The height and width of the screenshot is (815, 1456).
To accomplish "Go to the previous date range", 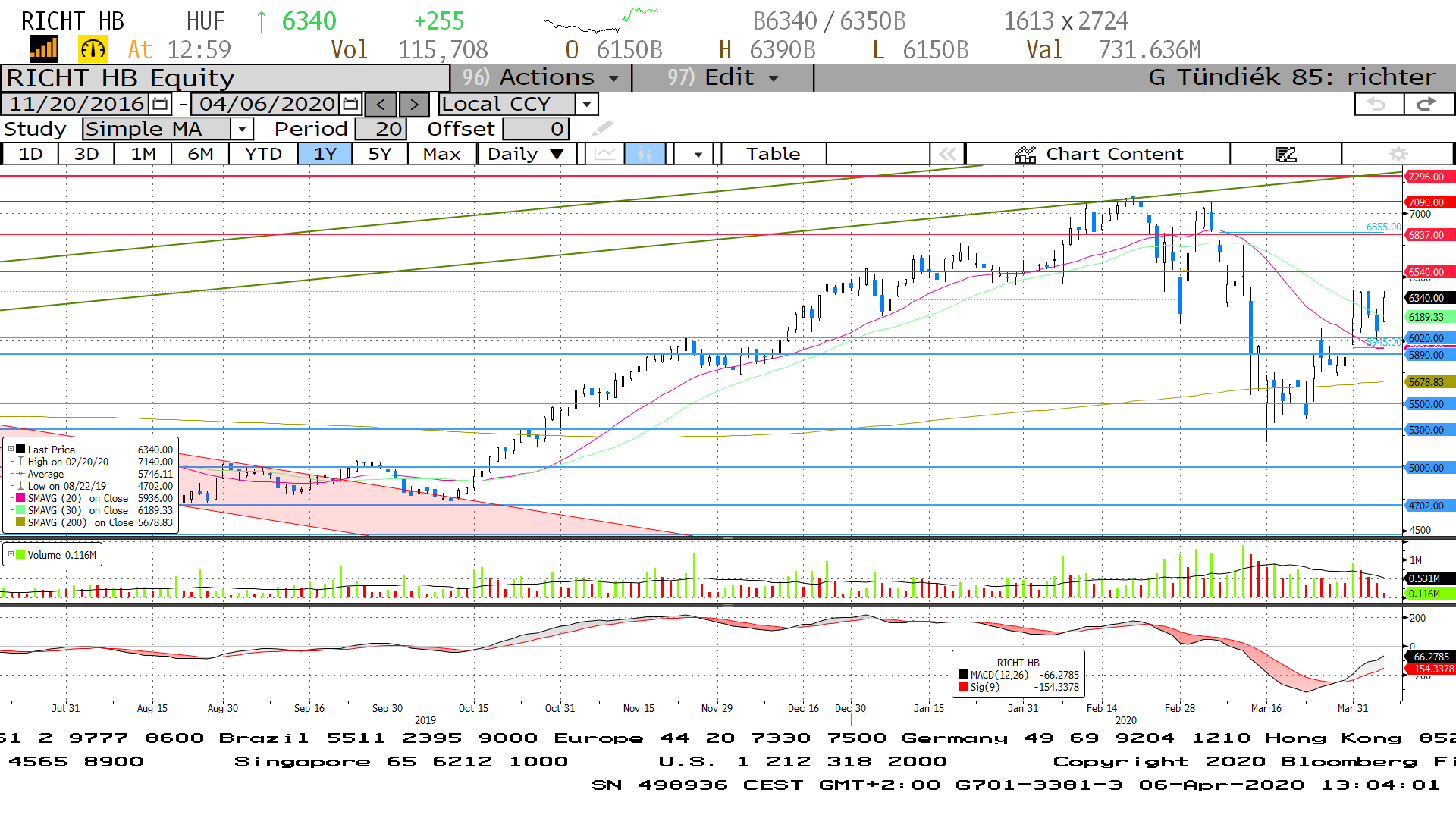I will click(381, 104).
